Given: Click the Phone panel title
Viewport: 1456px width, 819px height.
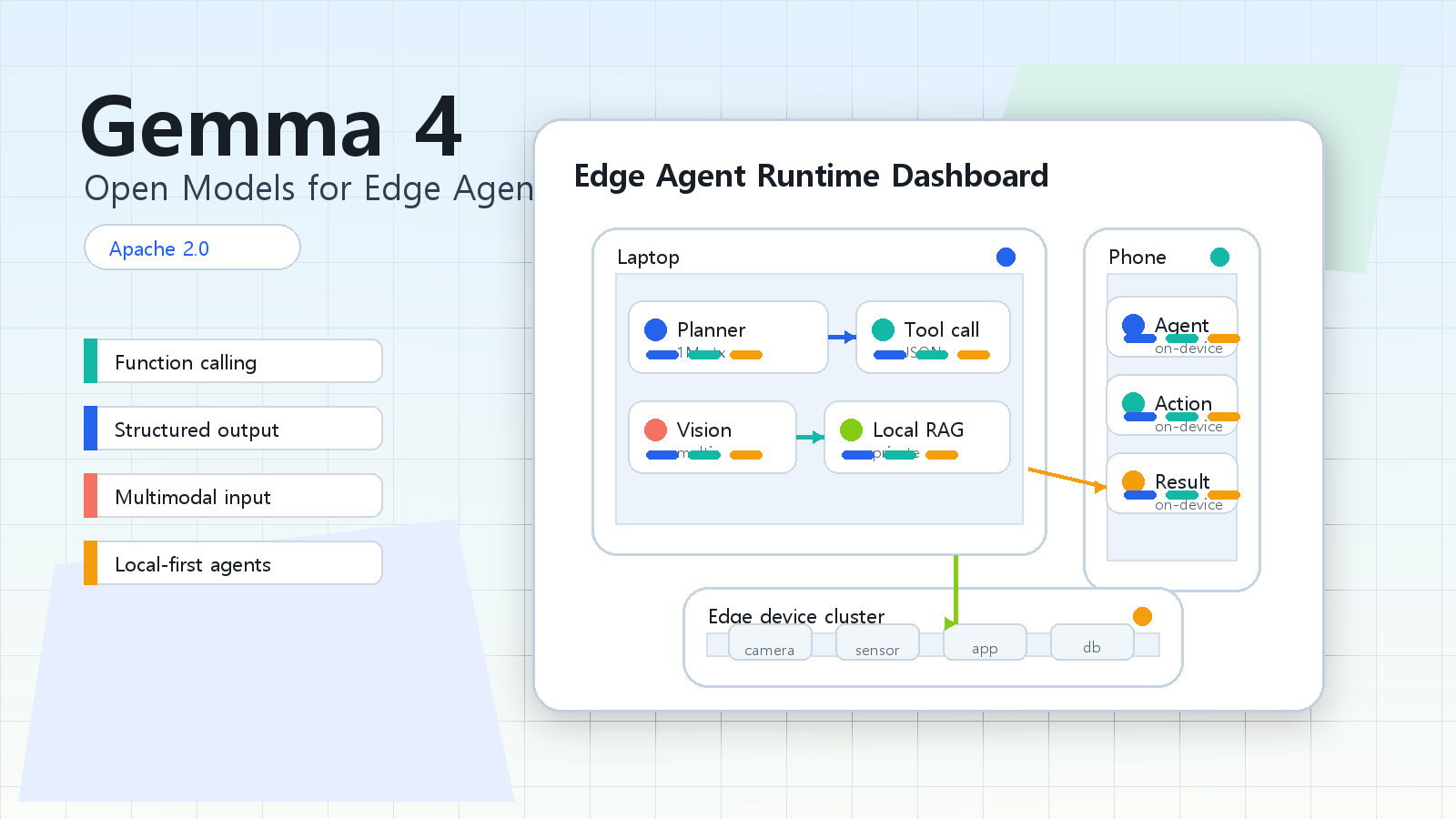Looking at the screenshot, I should pyautogui.click(x=1137, y=258).
